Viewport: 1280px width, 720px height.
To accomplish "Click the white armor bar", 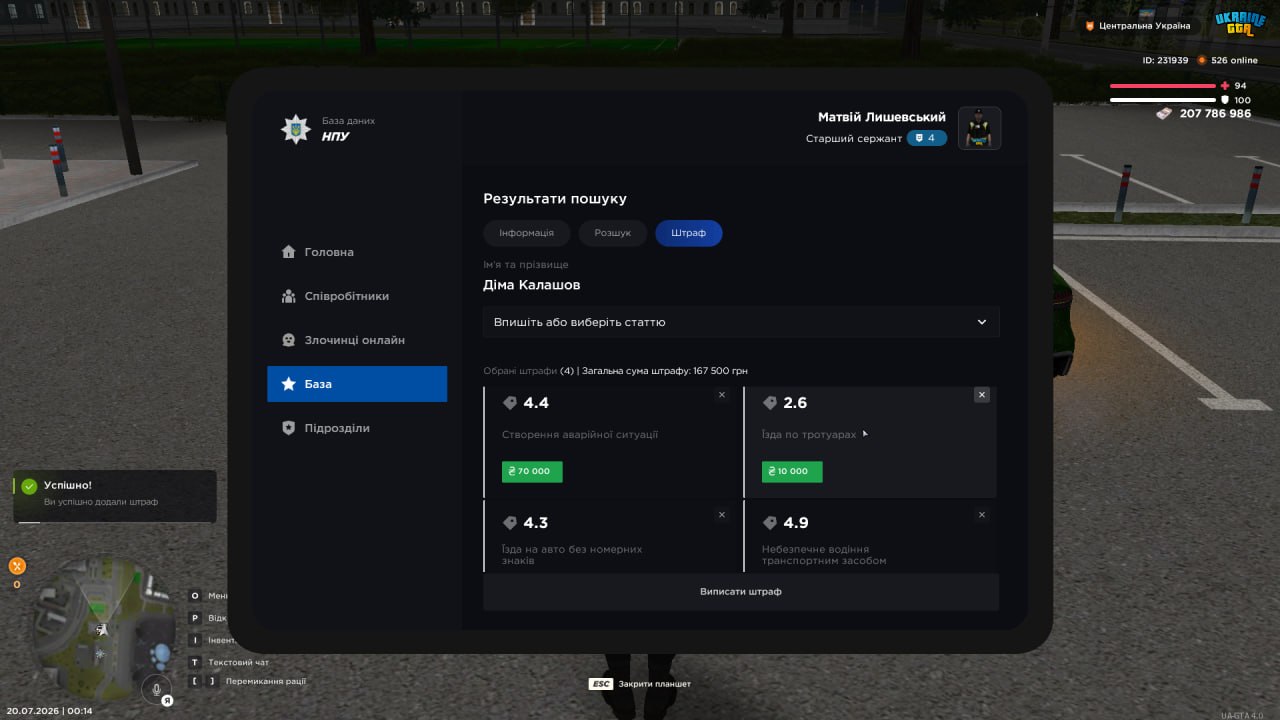I will [1163, 100].
